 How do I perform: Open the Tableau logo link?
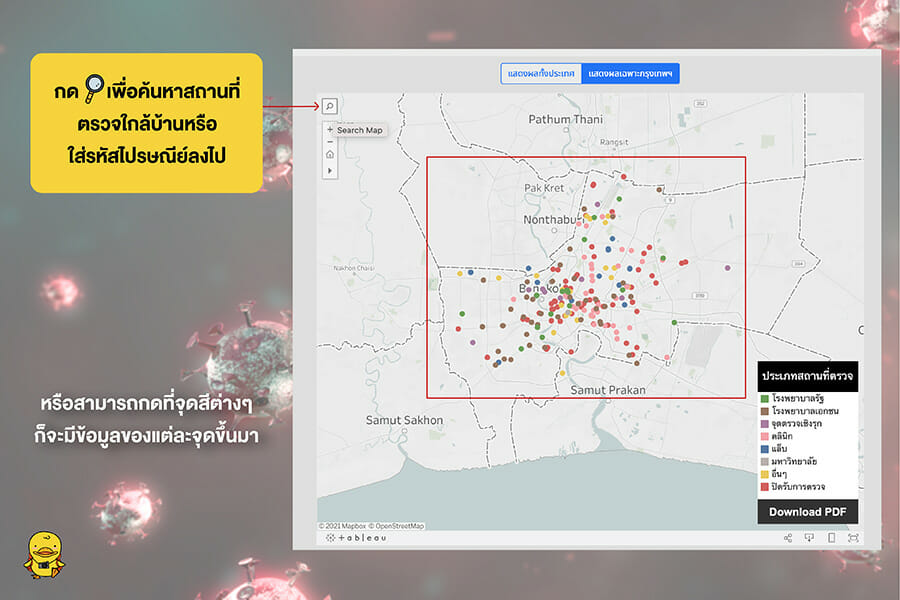tap(356, 537)
